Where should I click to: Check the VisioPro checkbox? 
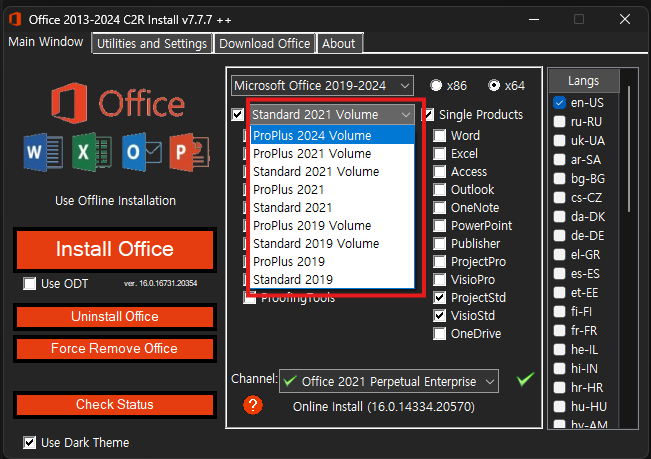(x=439, y=280)
